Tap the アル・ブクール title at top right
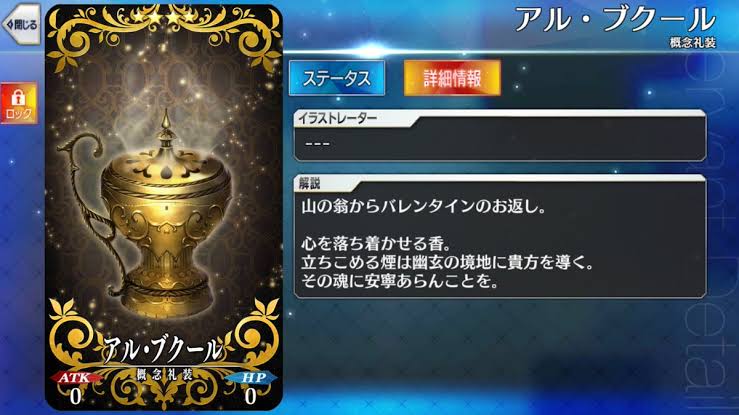The image size is (739, 415). coord(615,20)
